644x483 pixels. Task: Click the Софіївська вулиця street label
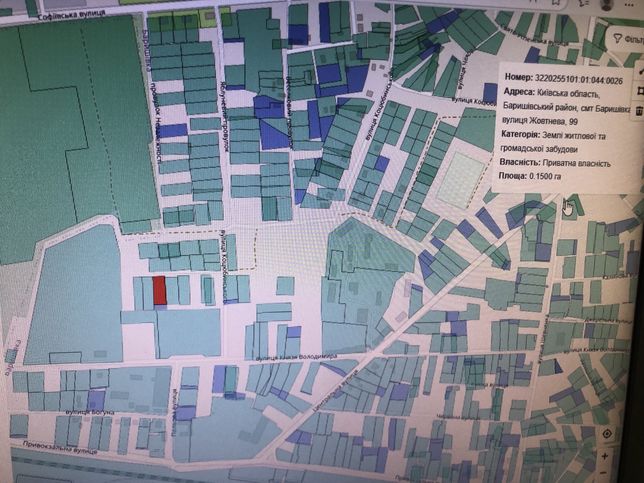coord(71,15)
